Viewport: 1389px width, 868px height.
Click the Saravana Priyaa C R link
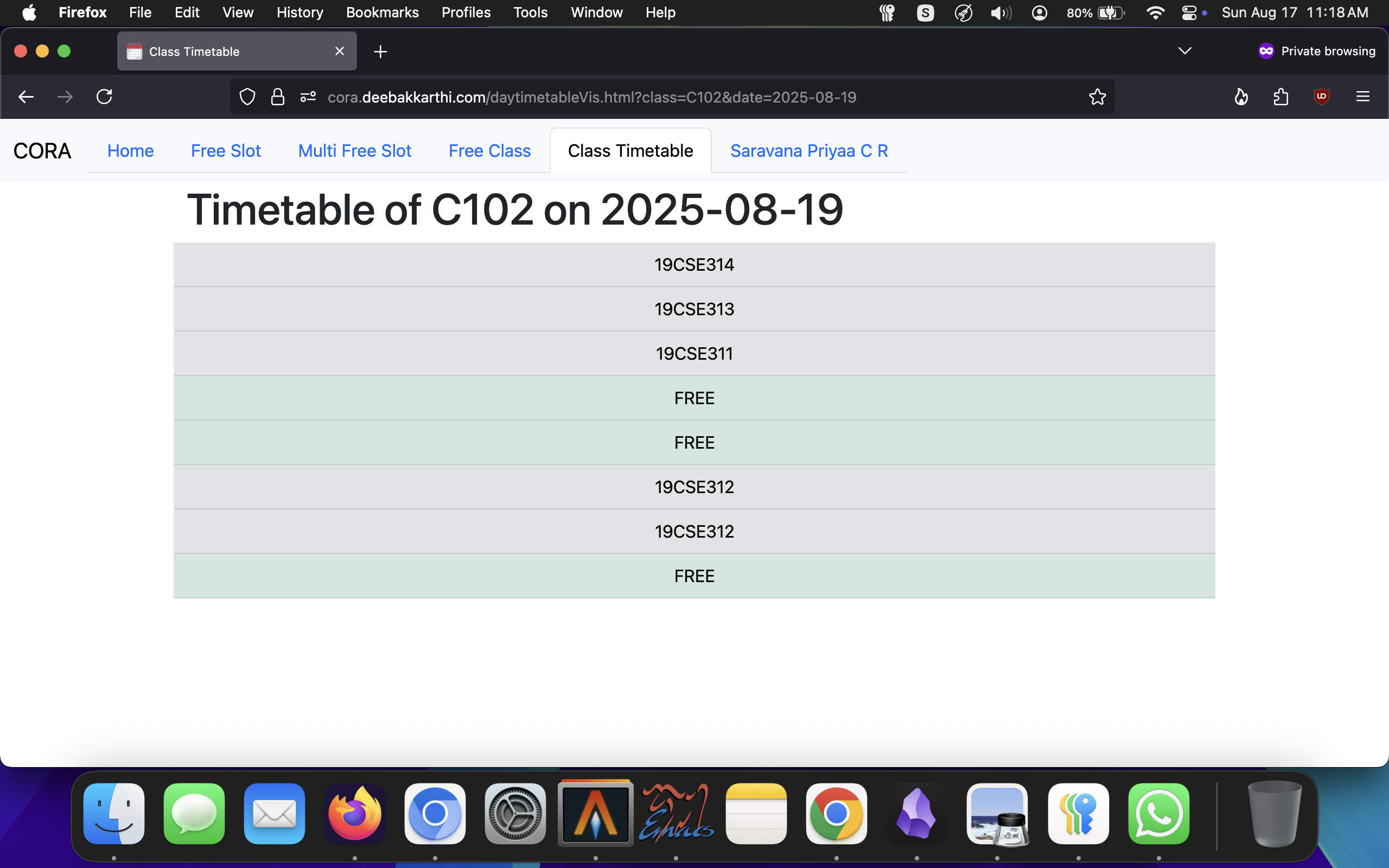[809, 151]
